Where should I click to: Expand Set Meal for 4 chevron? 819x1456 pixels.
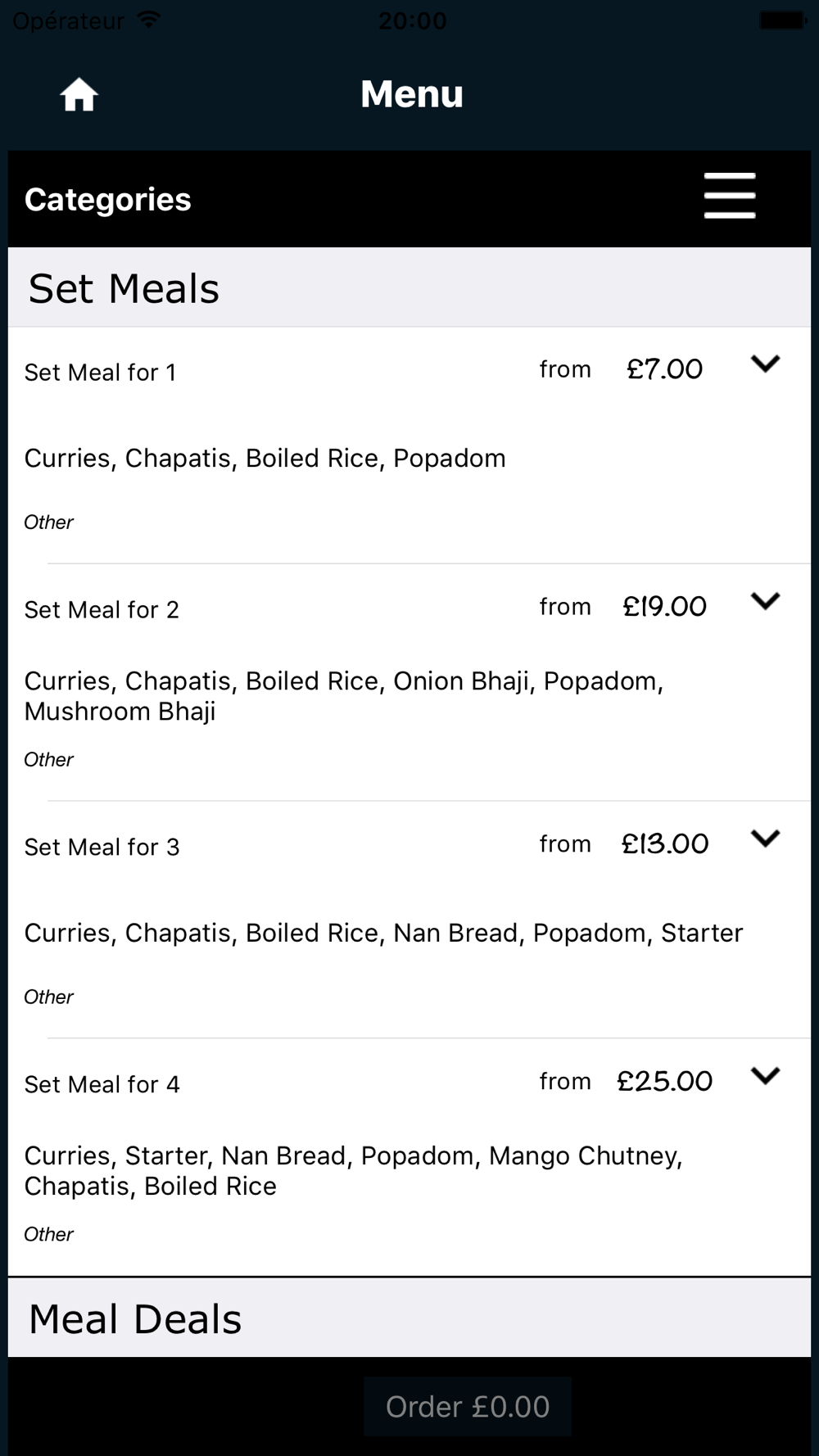pyautogui.click(x=765, y=1076)
